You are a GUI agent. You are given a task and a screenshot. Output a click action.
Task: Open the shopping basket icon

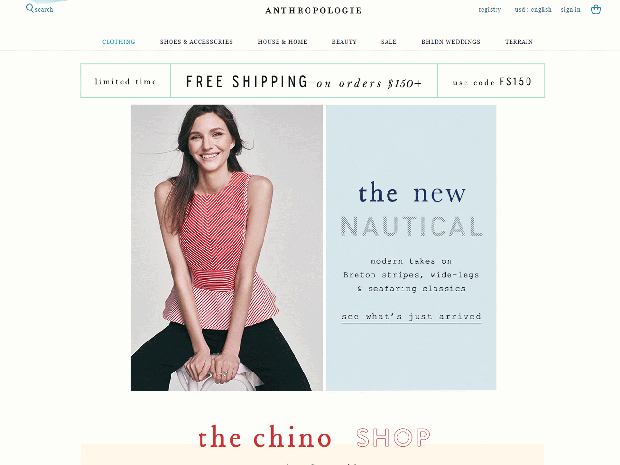click(x=596, y=9)
